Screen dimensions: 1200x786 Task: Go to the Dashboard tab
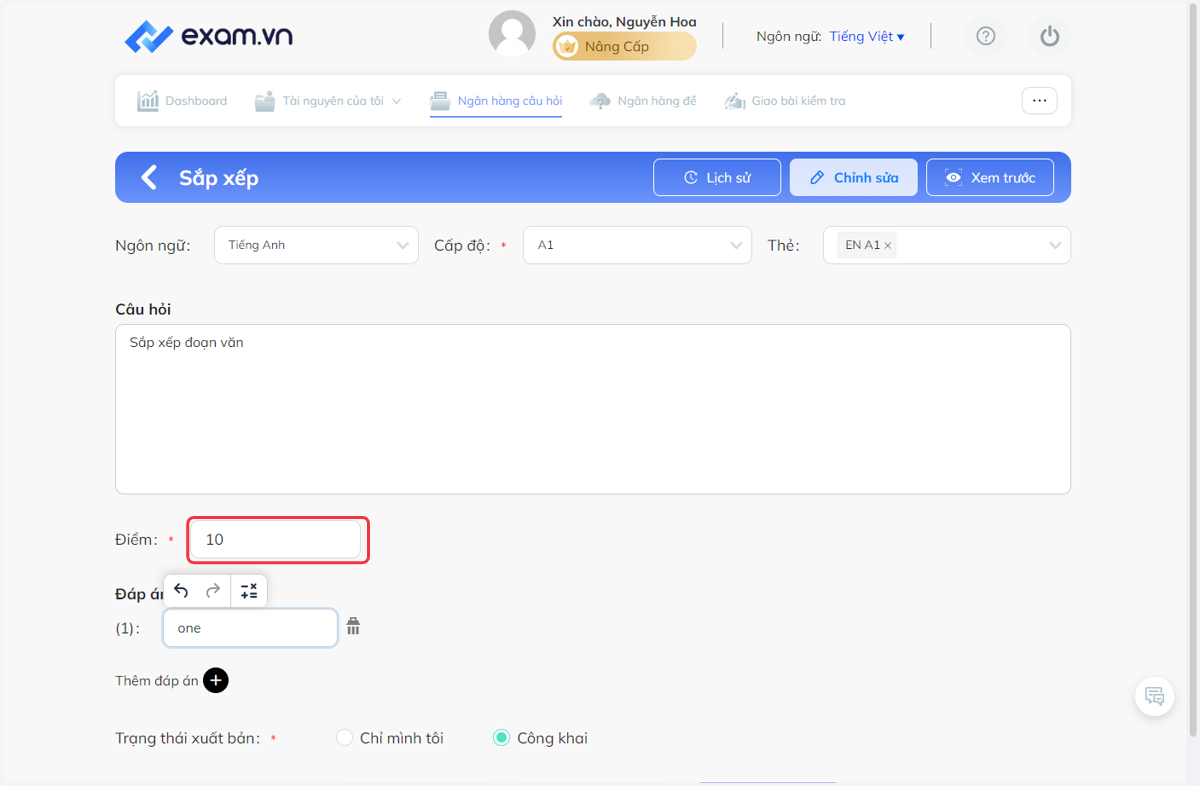tap(182, 101)
